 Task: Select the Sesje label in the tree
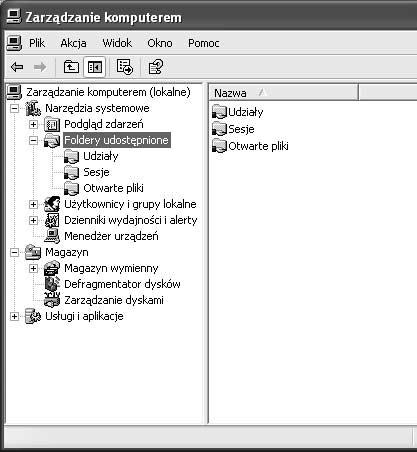[x=96, y=172]
